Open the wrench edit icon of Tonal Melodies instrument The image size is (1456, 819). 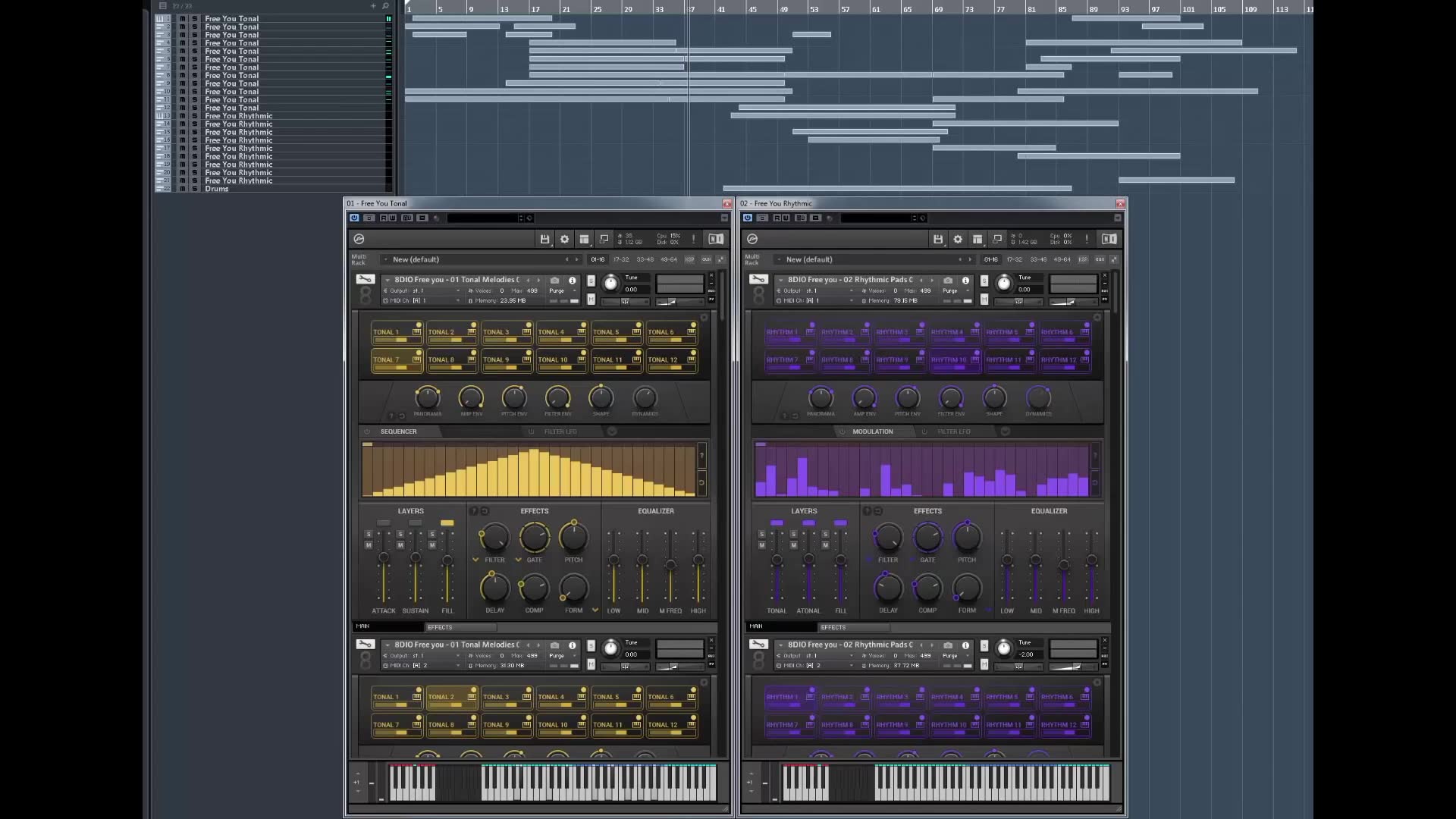366,279
